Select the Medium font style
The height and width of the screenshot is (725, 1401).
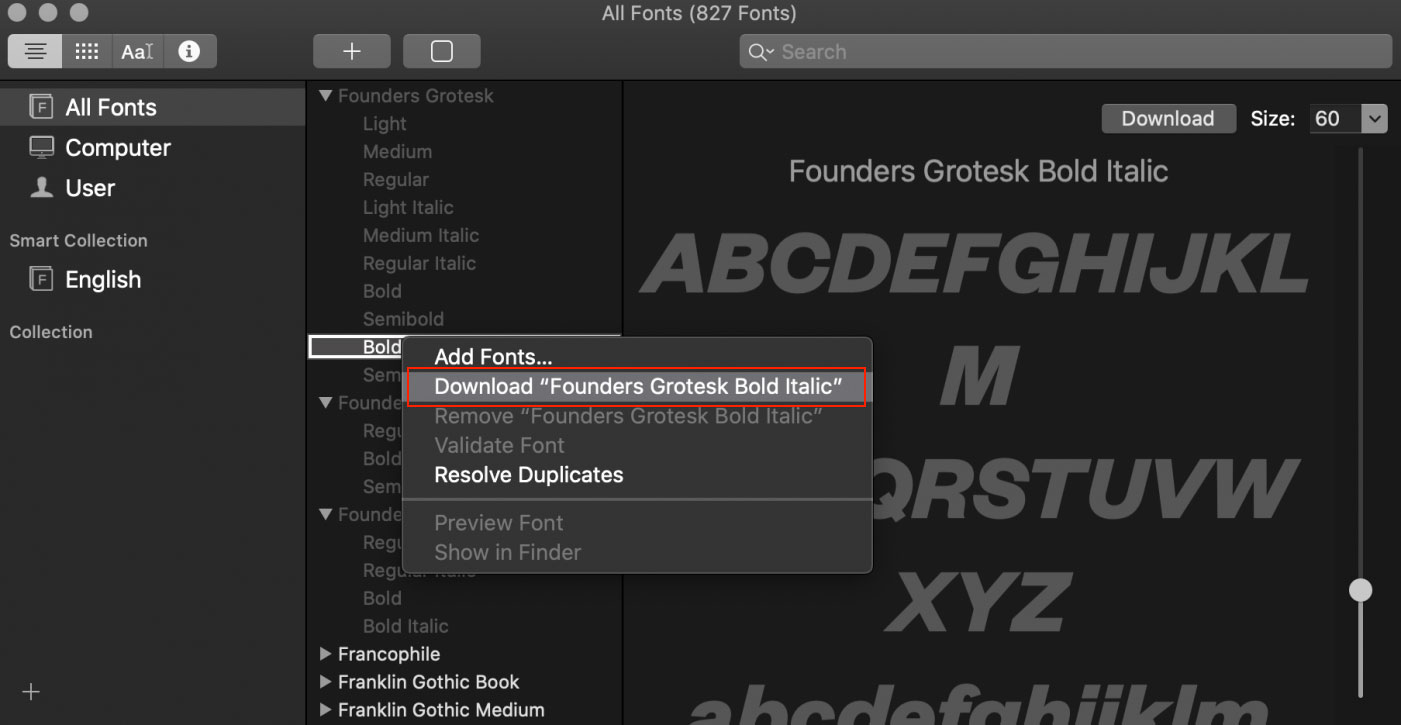pos(398,152)
